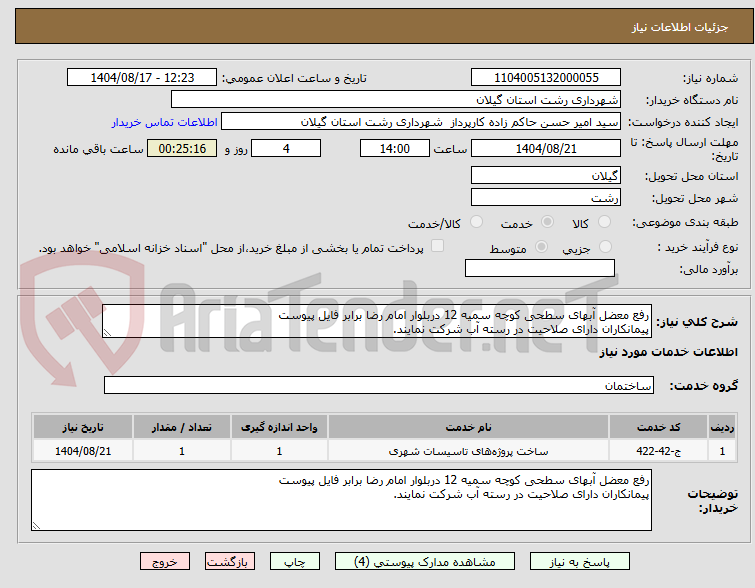Select the خدمت radio button
Screen dimensions: 755x588
click(547, 222)
